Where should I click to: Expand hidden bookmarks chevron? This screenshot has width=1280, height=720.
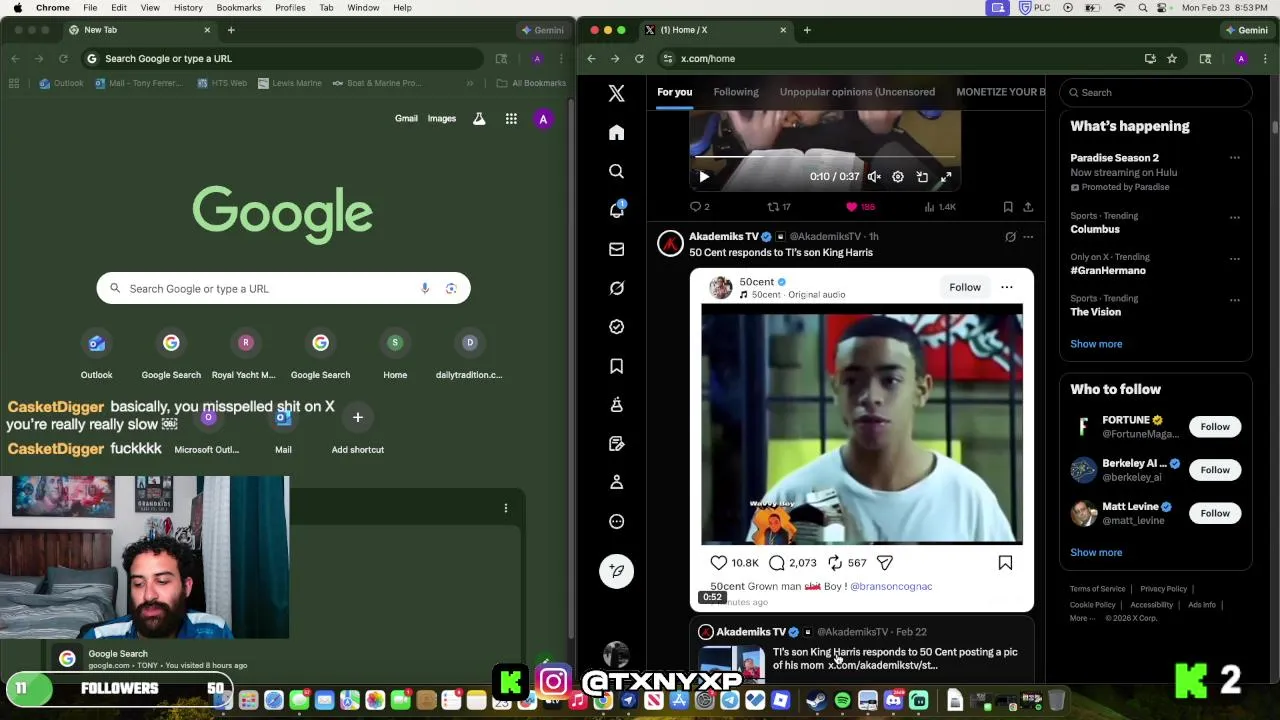click(x=471, y=83)
